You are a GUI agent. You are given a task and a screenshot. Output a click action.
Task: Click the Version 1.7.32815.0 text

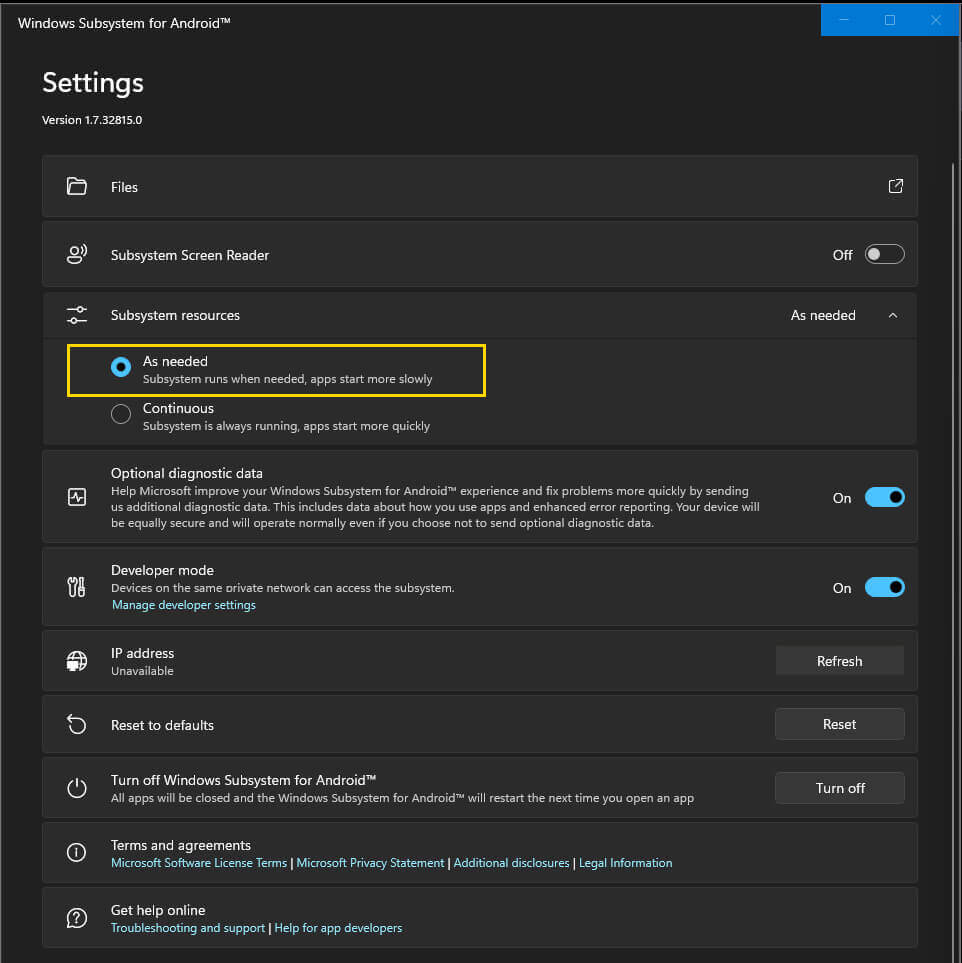[92, 120]
